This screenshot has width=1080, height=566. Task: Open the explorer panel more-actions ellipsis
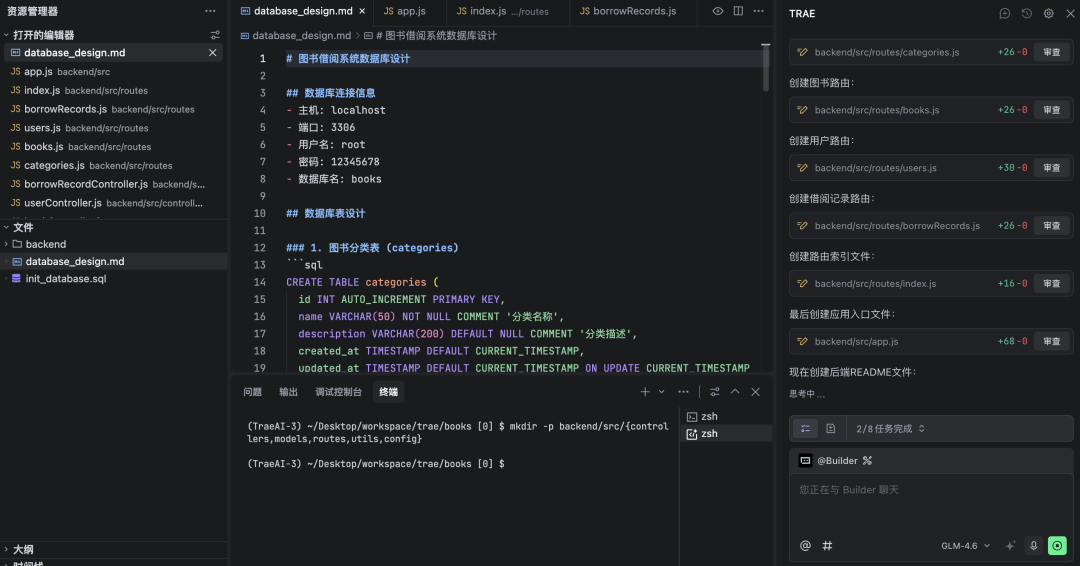click(x=210, y=11)
